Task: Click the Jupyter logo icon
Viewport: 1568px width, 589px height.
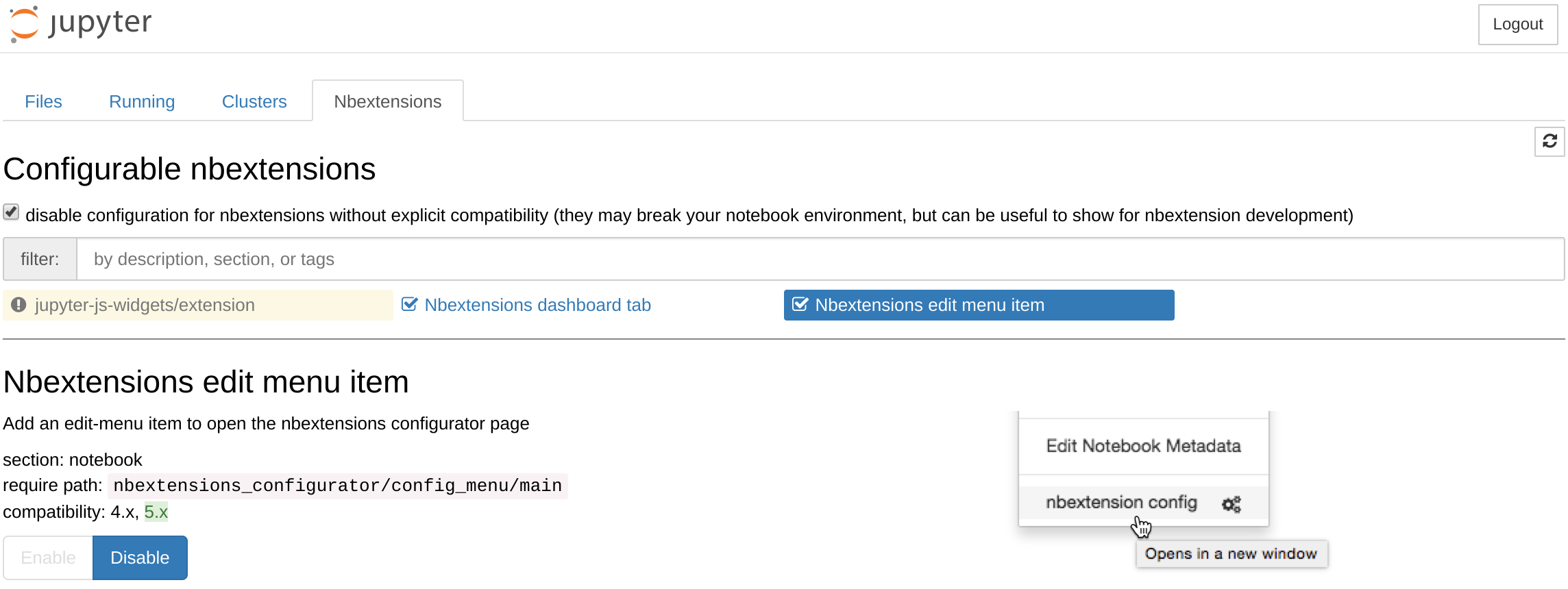Action: pyautogui.click(x=25, y=24)
